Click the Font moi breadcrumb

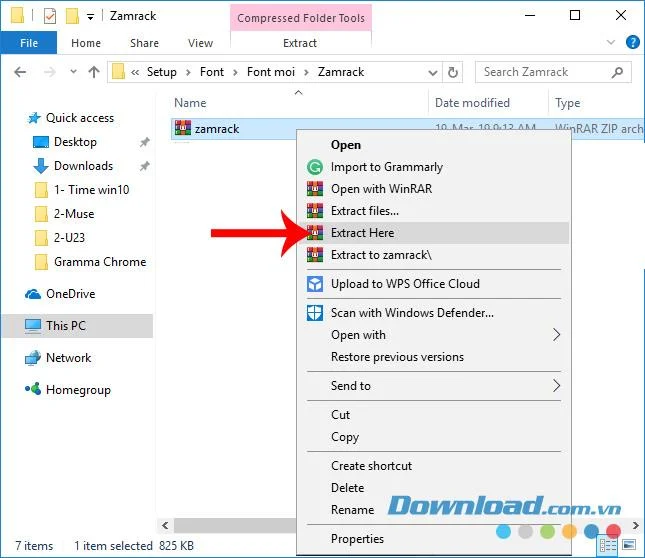point(271,72)
